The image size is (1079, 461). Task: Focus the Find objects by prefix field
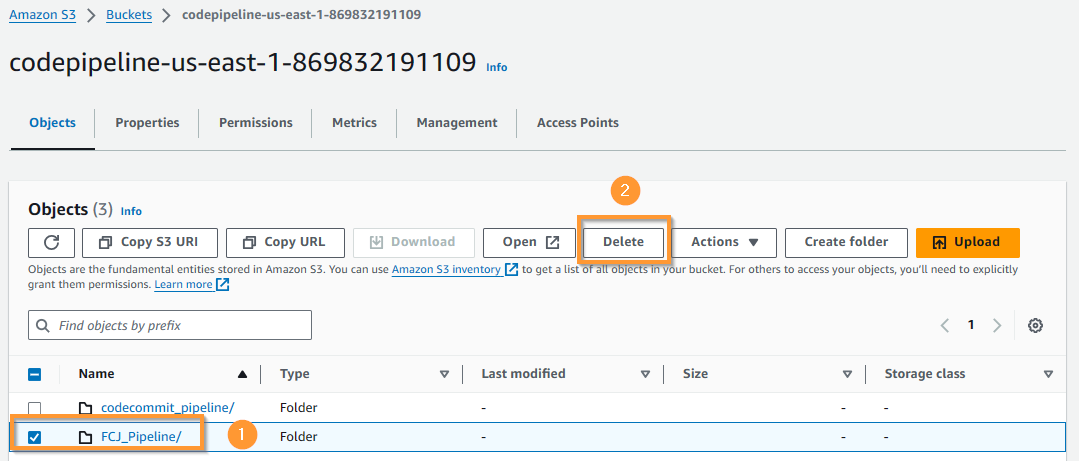(170, 325)
